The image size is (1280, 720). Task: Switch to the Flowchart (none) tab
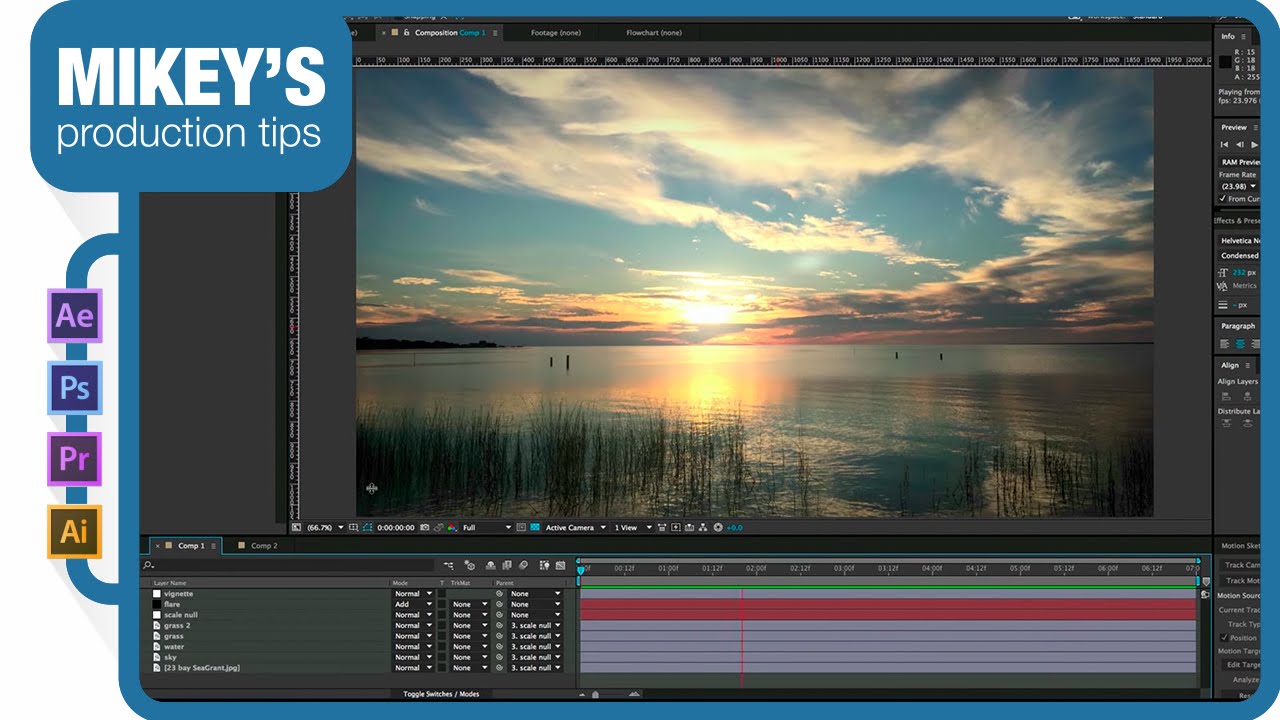click(654, 33)
